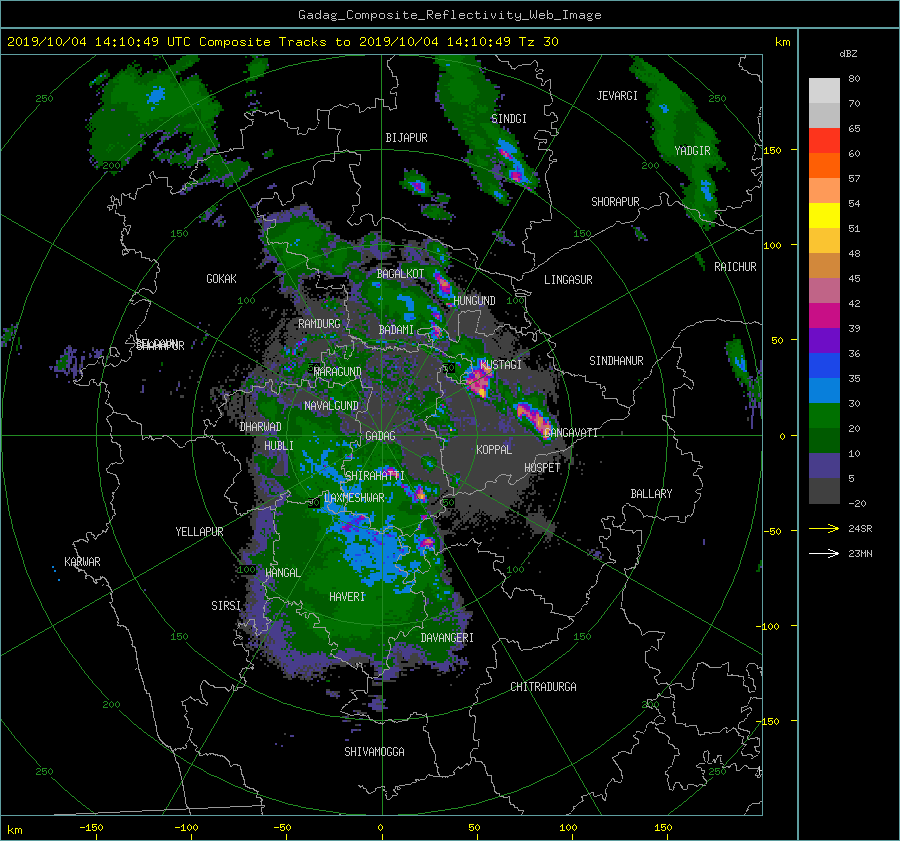900x841 pixels.
Task: Click the 100 tick on bottom axis
Action: 568,828
